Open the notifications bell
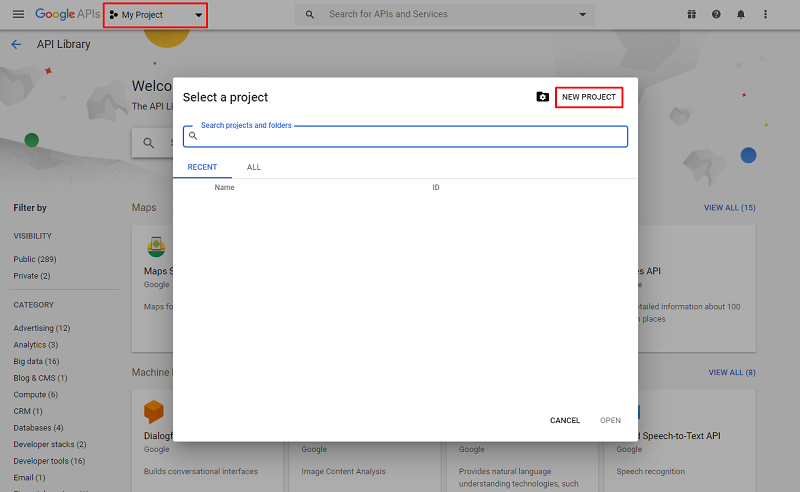The image size is (800, 492). pyautogui.click(x=740, y=14)
